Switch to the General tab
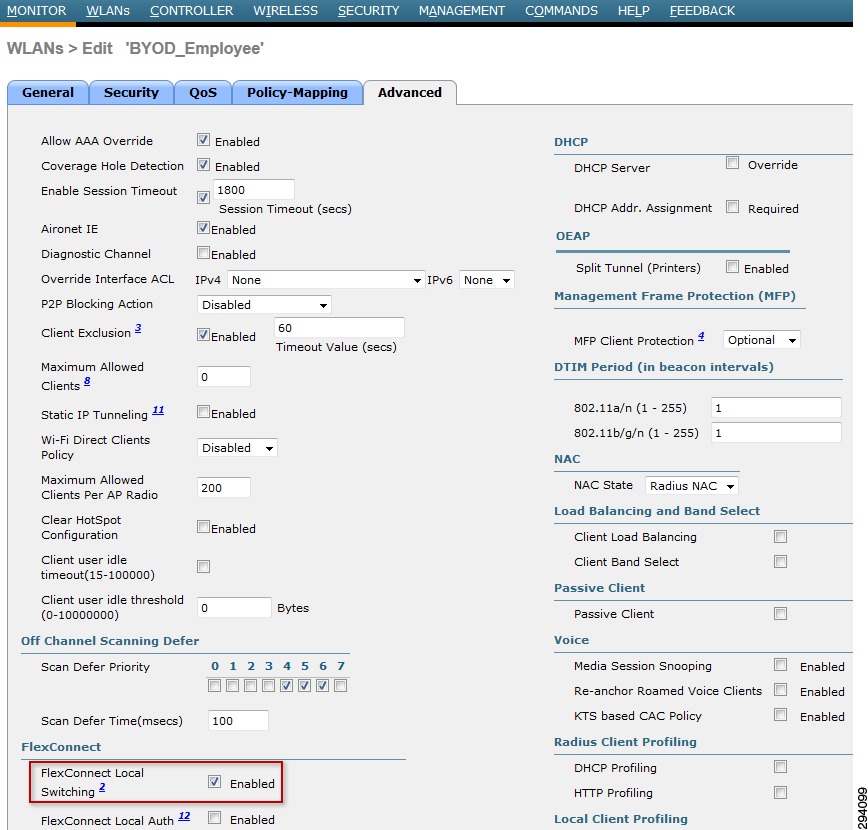 click(x=48, y=92)
